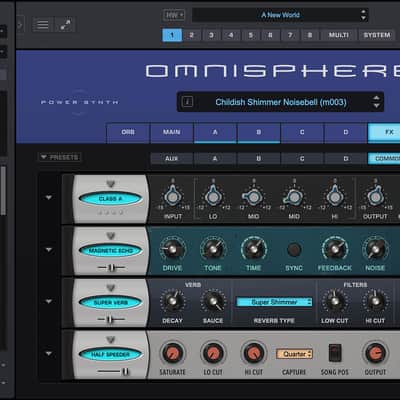This screenshot has width=400, height=400.
Task: Switch to layer D tab
Action: 346,132
